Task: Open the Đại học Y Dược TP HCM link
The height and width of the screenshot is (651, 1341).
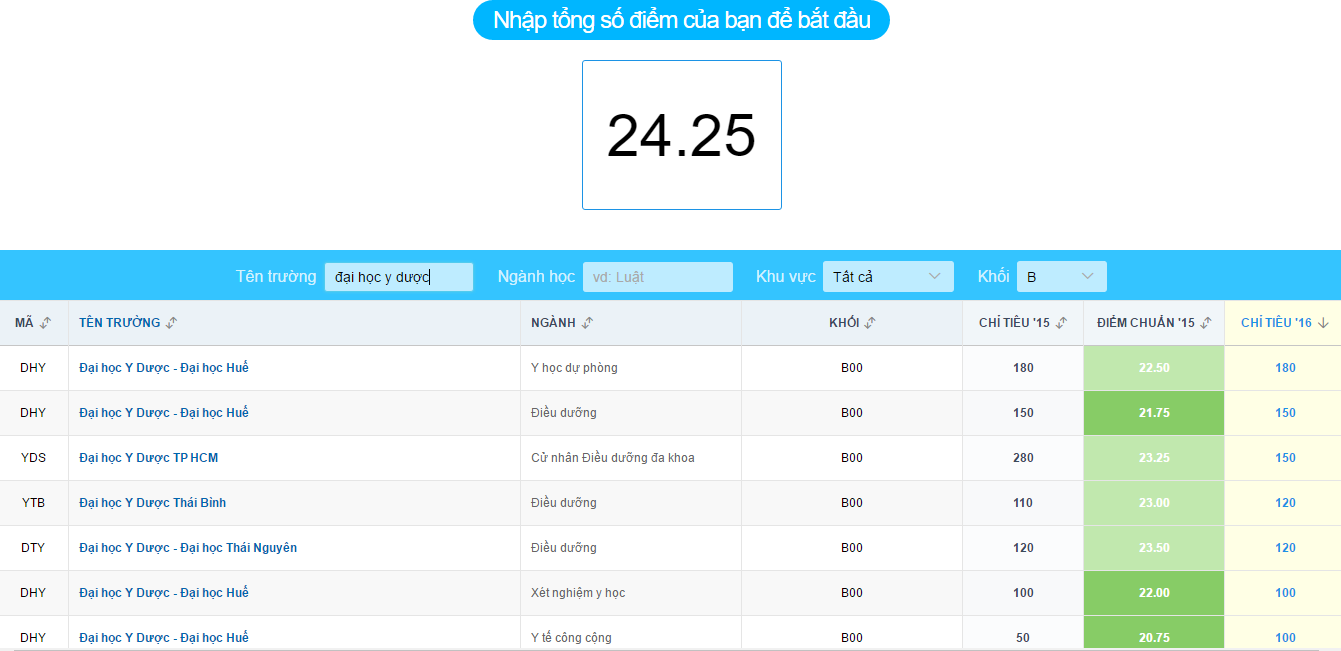Action: (x=146, y=457)
